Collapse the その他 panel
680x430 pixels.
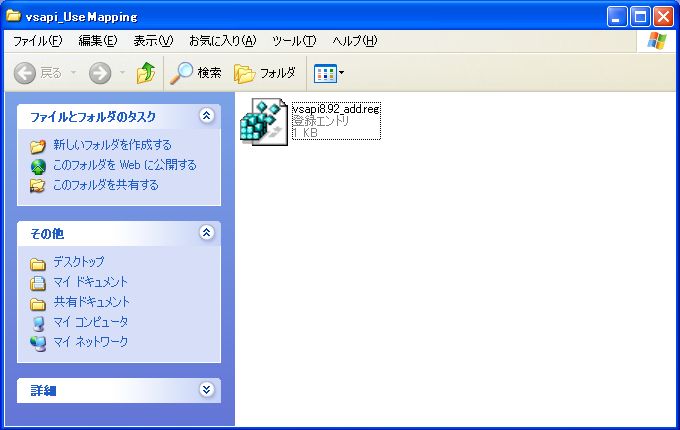coord(206,232)
